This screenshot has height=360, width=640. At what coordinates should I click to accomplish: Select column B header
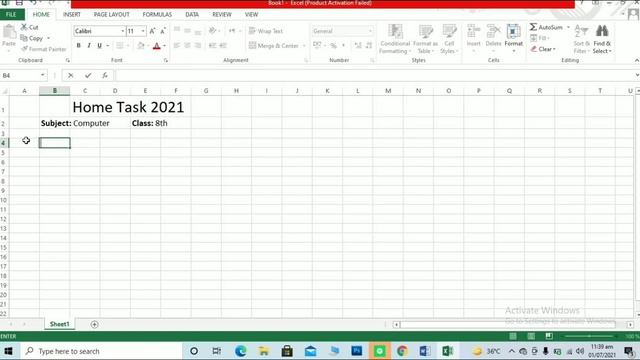click(x=54, y=91)
